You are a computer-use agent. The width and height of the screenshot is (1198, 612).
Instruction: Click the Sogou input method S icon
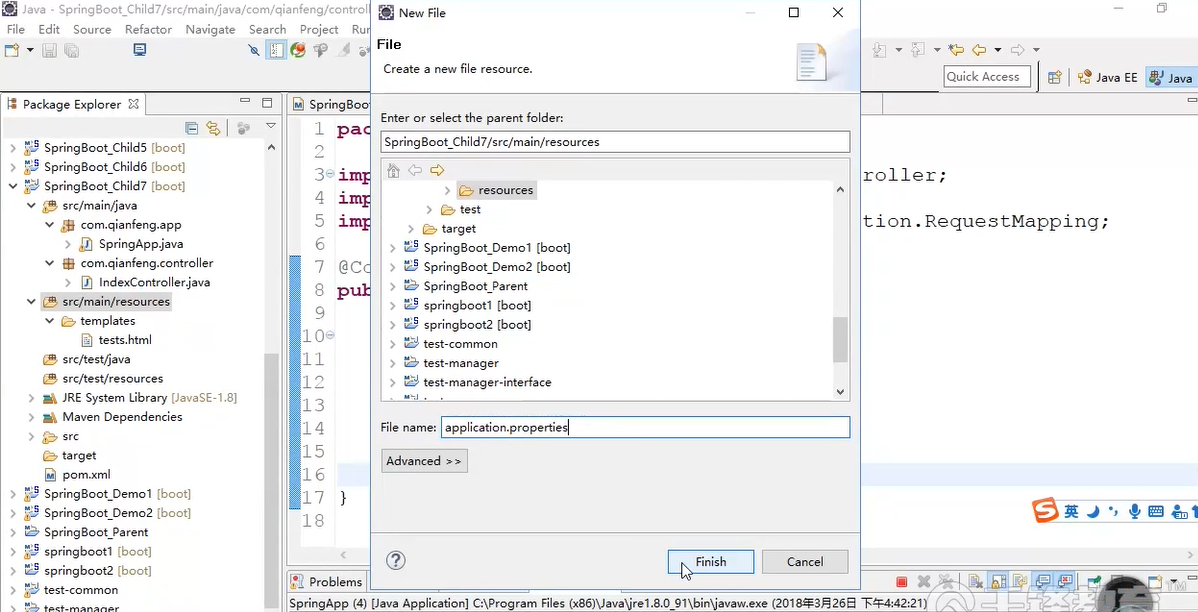pos(1045,510)
